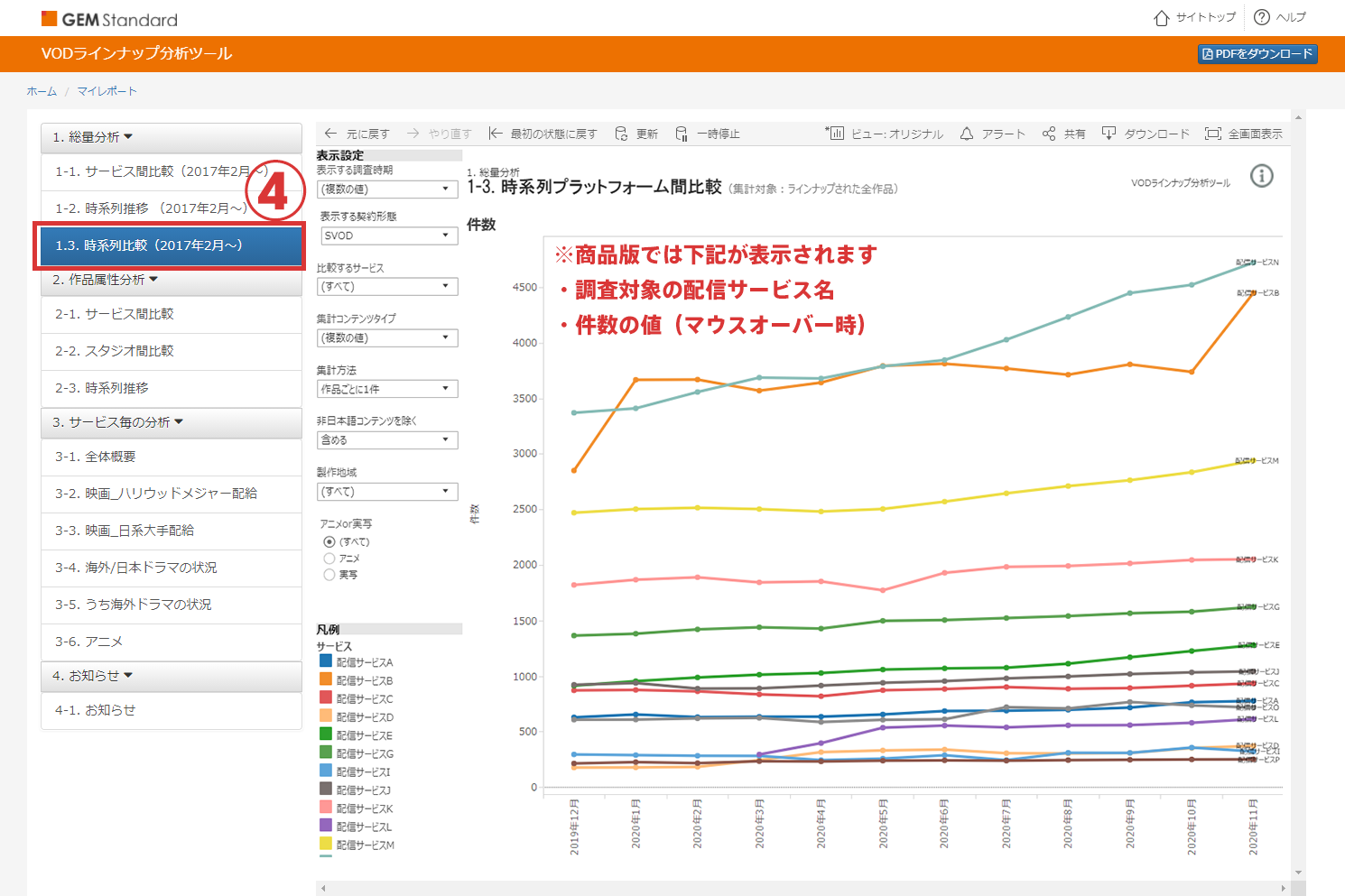Open 3-5. うち海外ドラマの状況 item
Image resolution: width=1345 pixels, height=896 pixels.
[172, 605]
